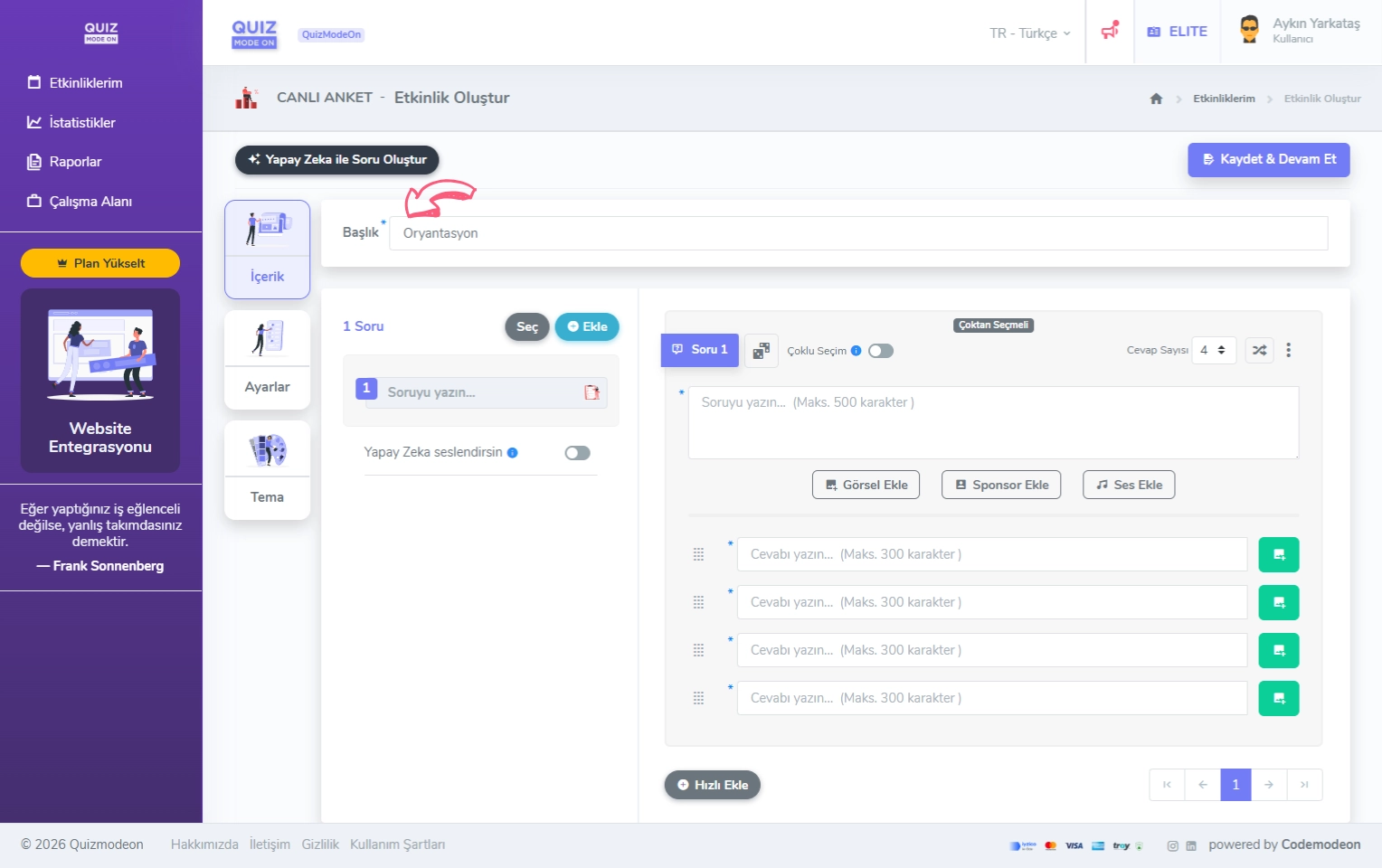The height and width of the screenshot is (868, 1382).
Task: Add image to third answer, green button
Action: 1279,650
